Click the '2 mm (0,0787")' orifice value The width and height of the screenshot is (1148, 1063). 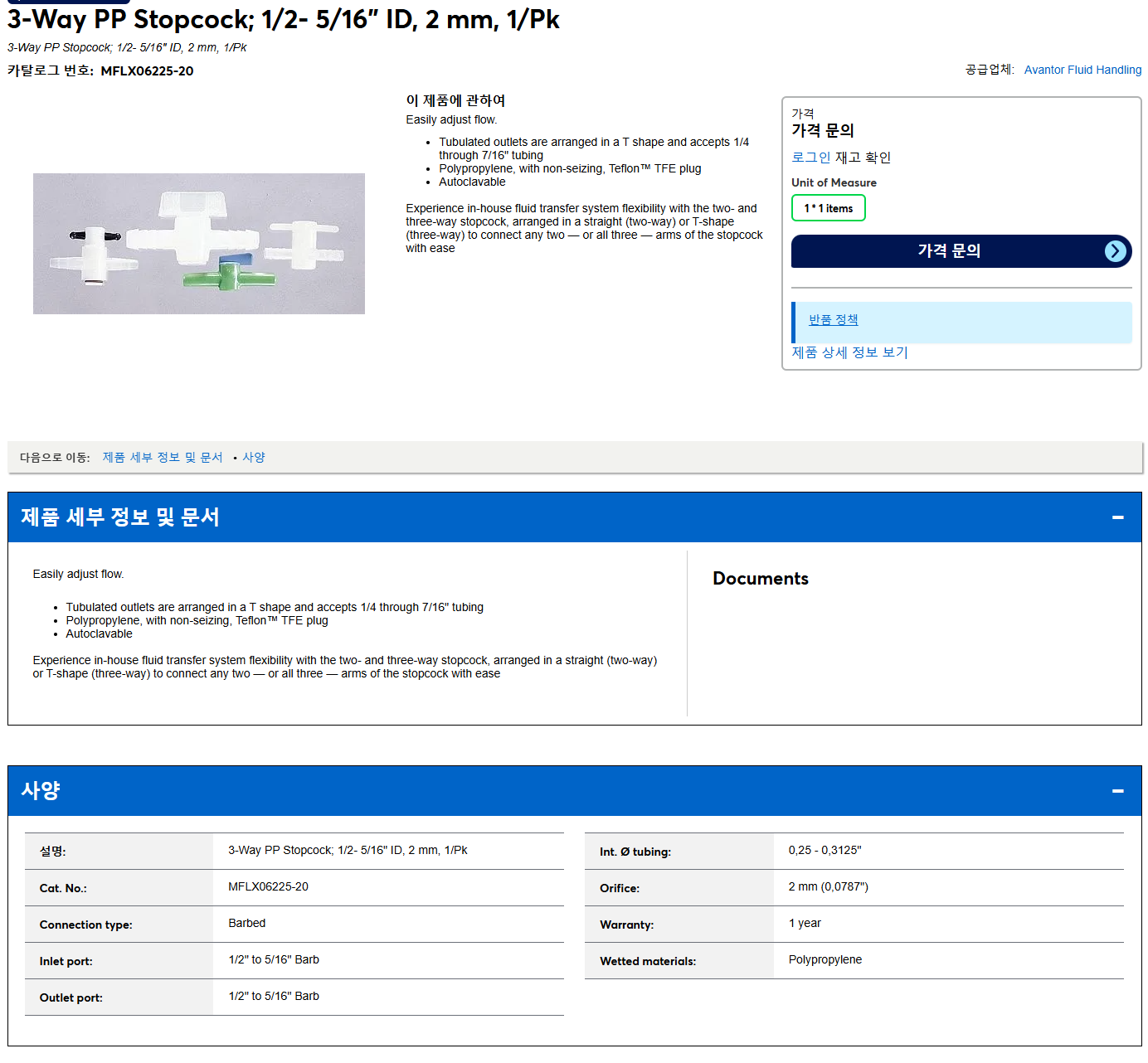click(x=828, y=887)
